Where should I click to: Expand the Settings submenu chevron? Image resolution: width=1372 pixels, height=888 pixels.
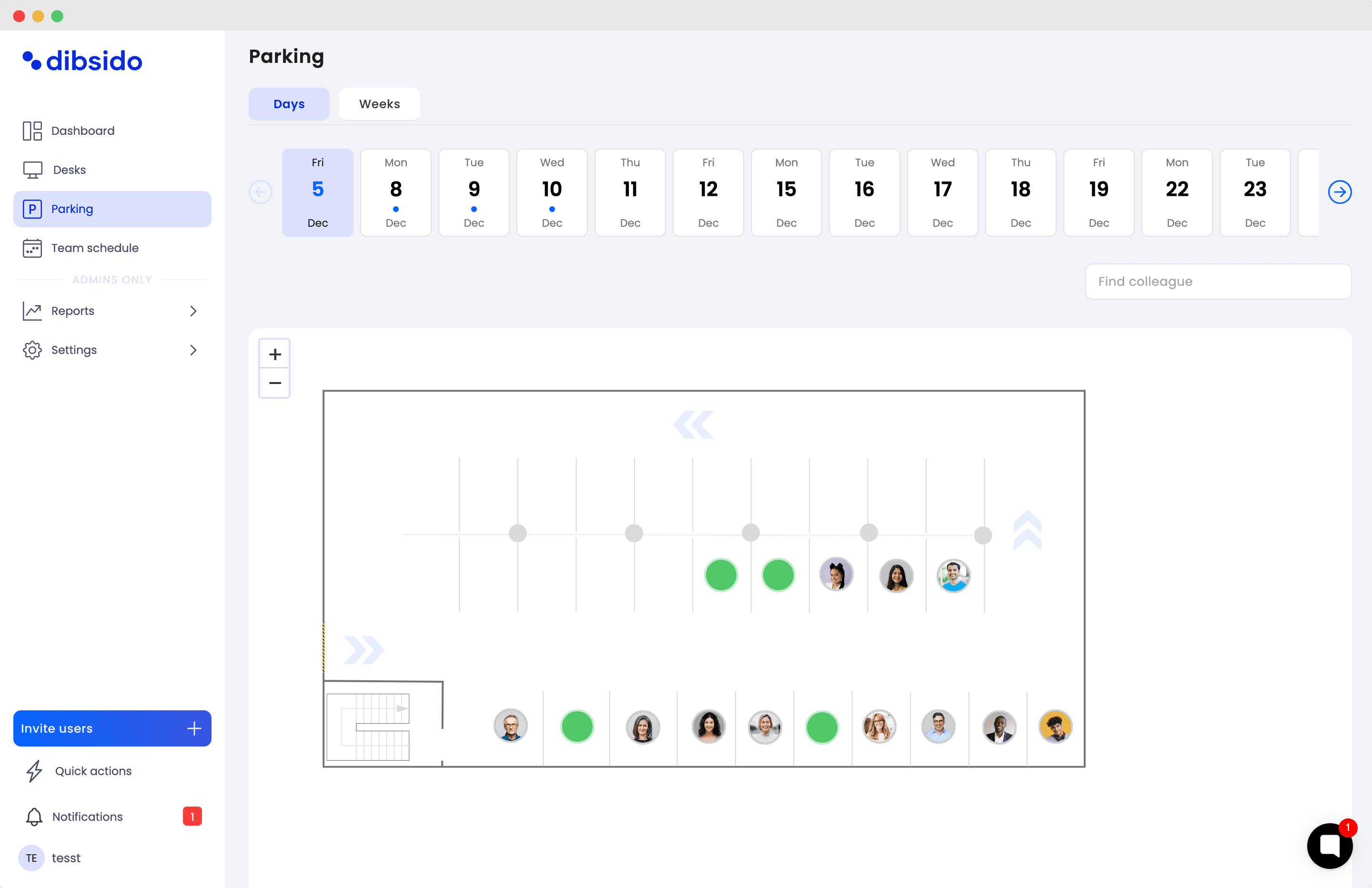tap(194, 350)
